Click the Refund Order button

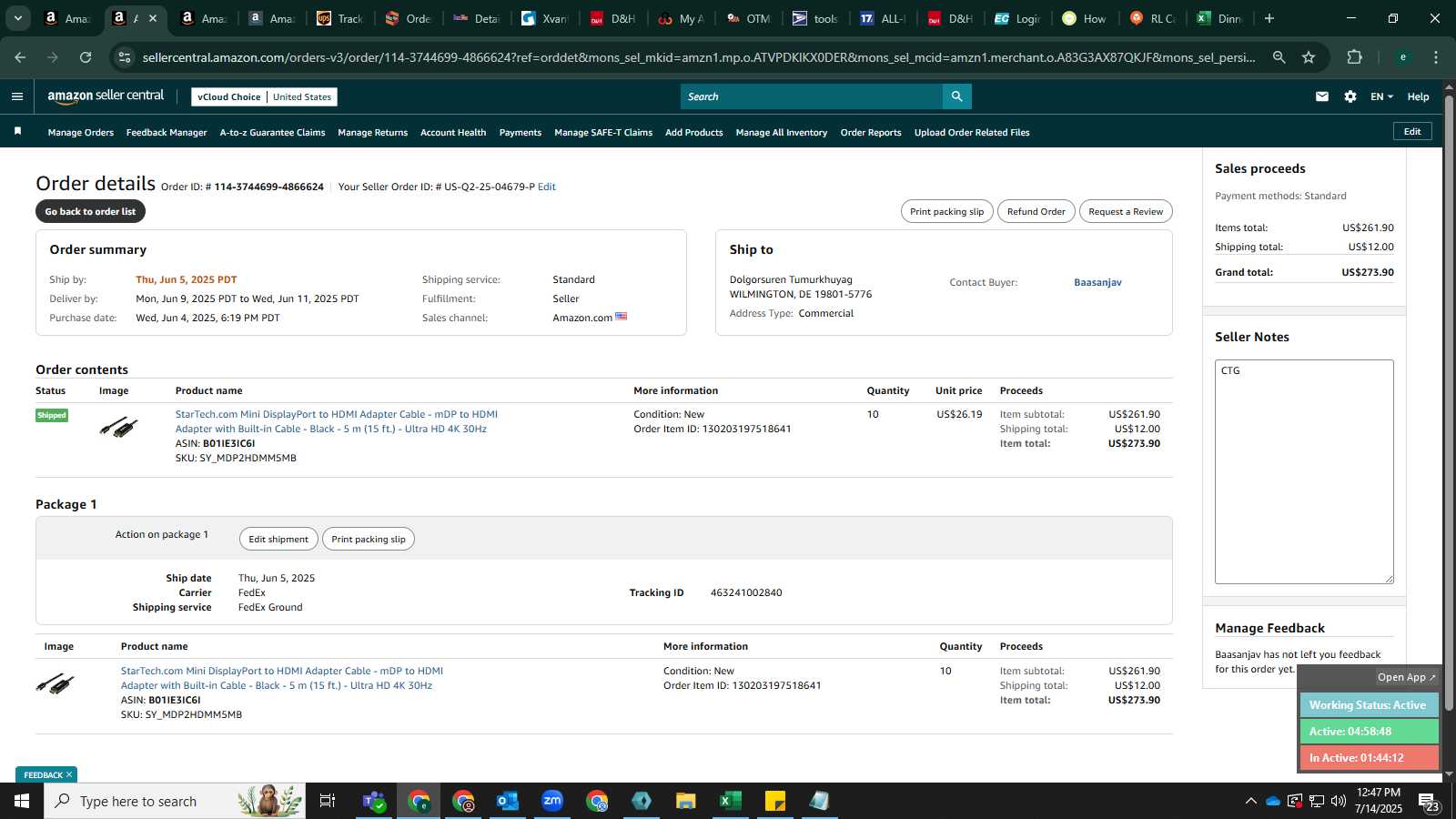(1036, 211)
